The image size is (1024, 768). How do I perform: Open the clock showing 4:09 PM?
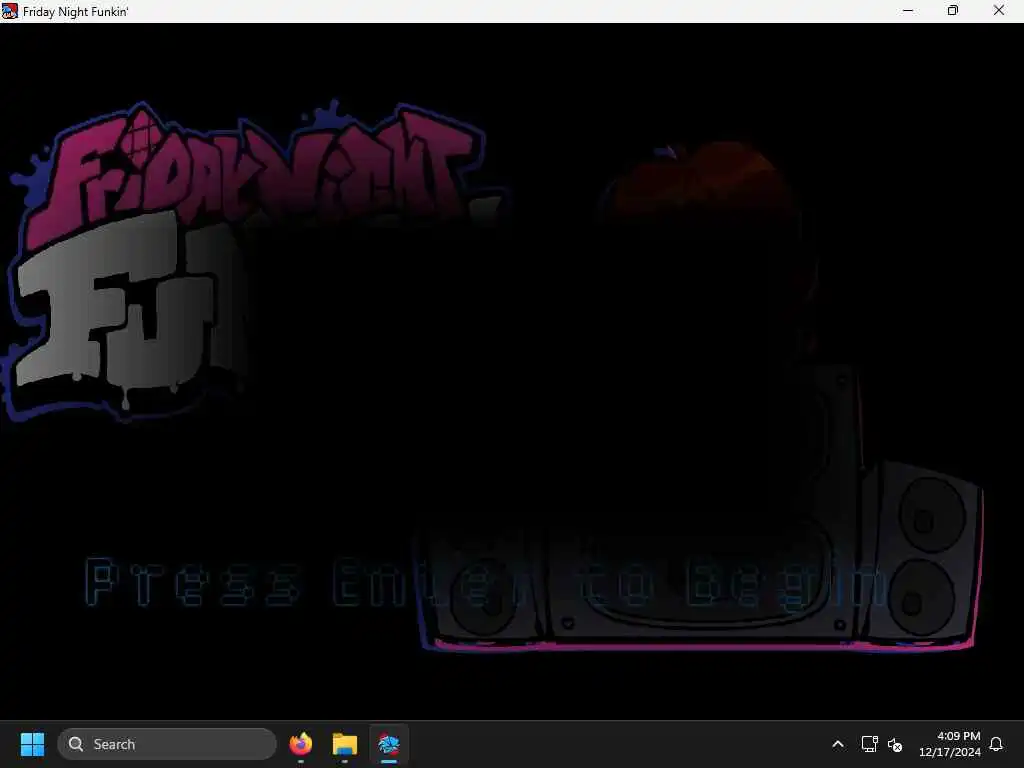tap(950, 744)
